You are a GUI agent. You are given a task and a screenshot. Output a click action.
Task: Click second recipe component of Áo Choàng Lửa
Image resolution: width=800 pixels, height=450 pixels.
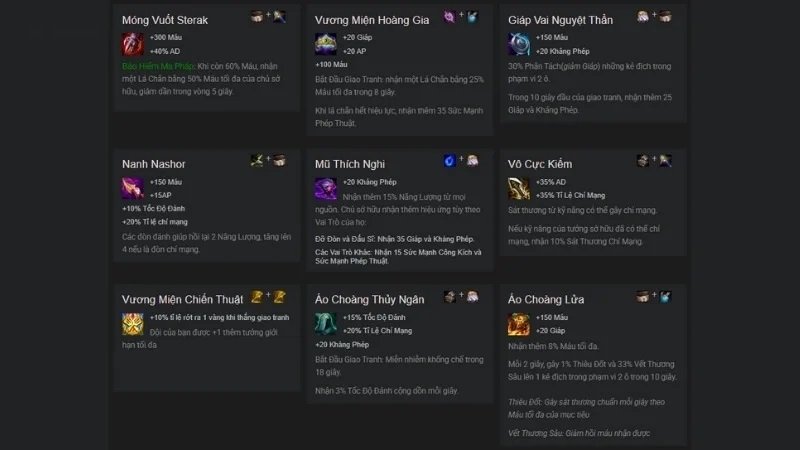coord(665,296)
